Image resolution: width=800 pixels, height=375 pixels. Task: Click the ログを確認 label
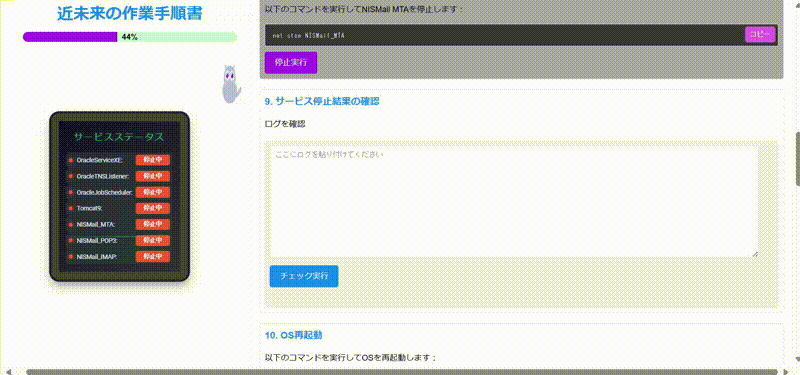coord(285,123)
